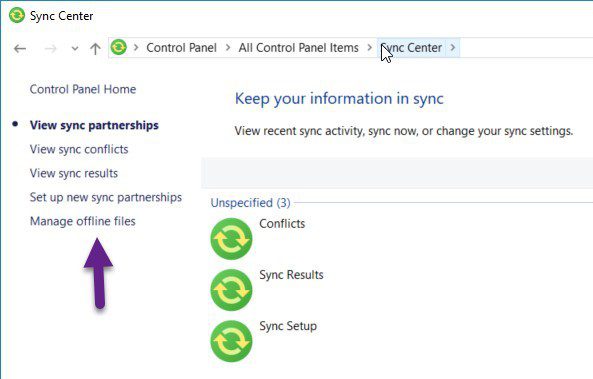Viewport: 593px width, 379px height.
Task: Open View sync conflicts
Action: [x=79, y=149]
